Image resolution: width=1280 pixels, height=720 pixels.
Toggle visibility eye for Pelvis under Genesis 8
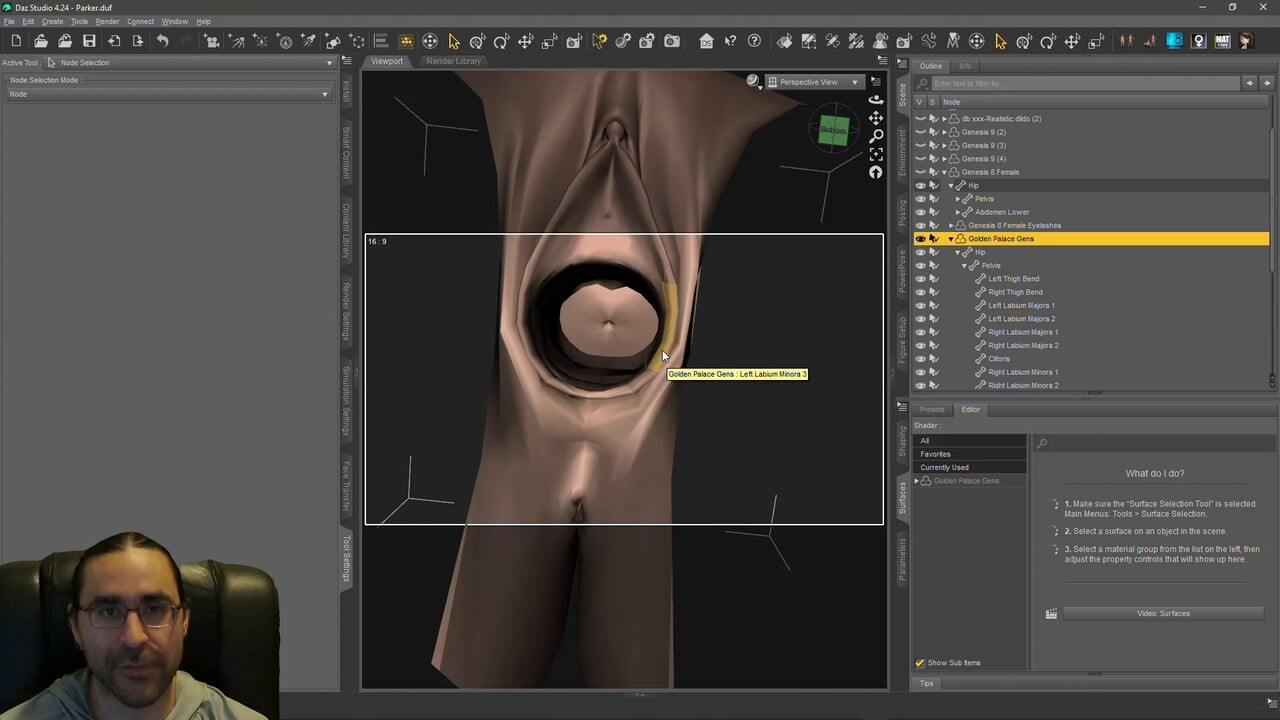(x=920, y=199)
